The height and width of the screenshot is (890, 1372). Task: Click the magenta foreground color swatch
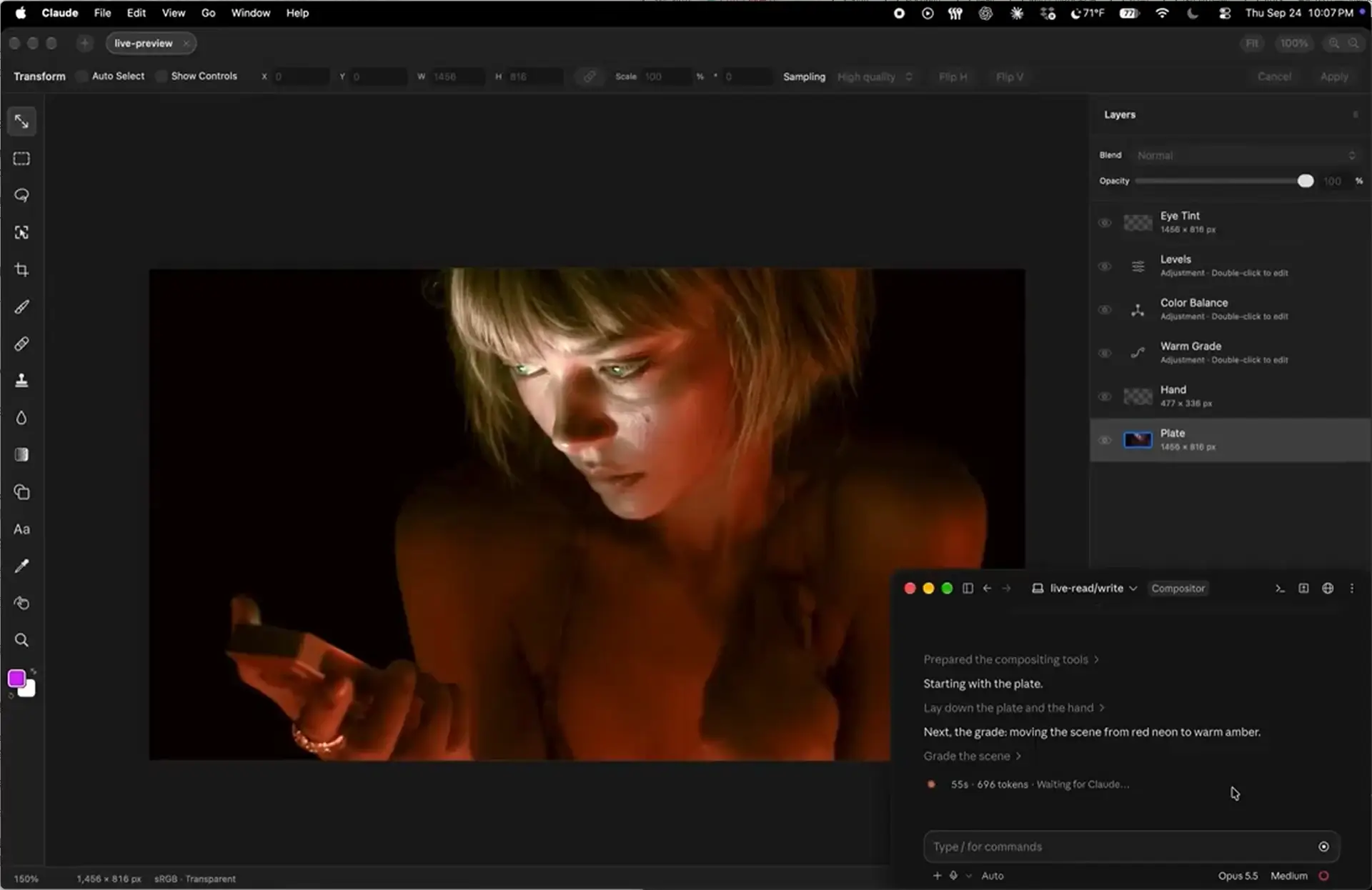[16, 679]
